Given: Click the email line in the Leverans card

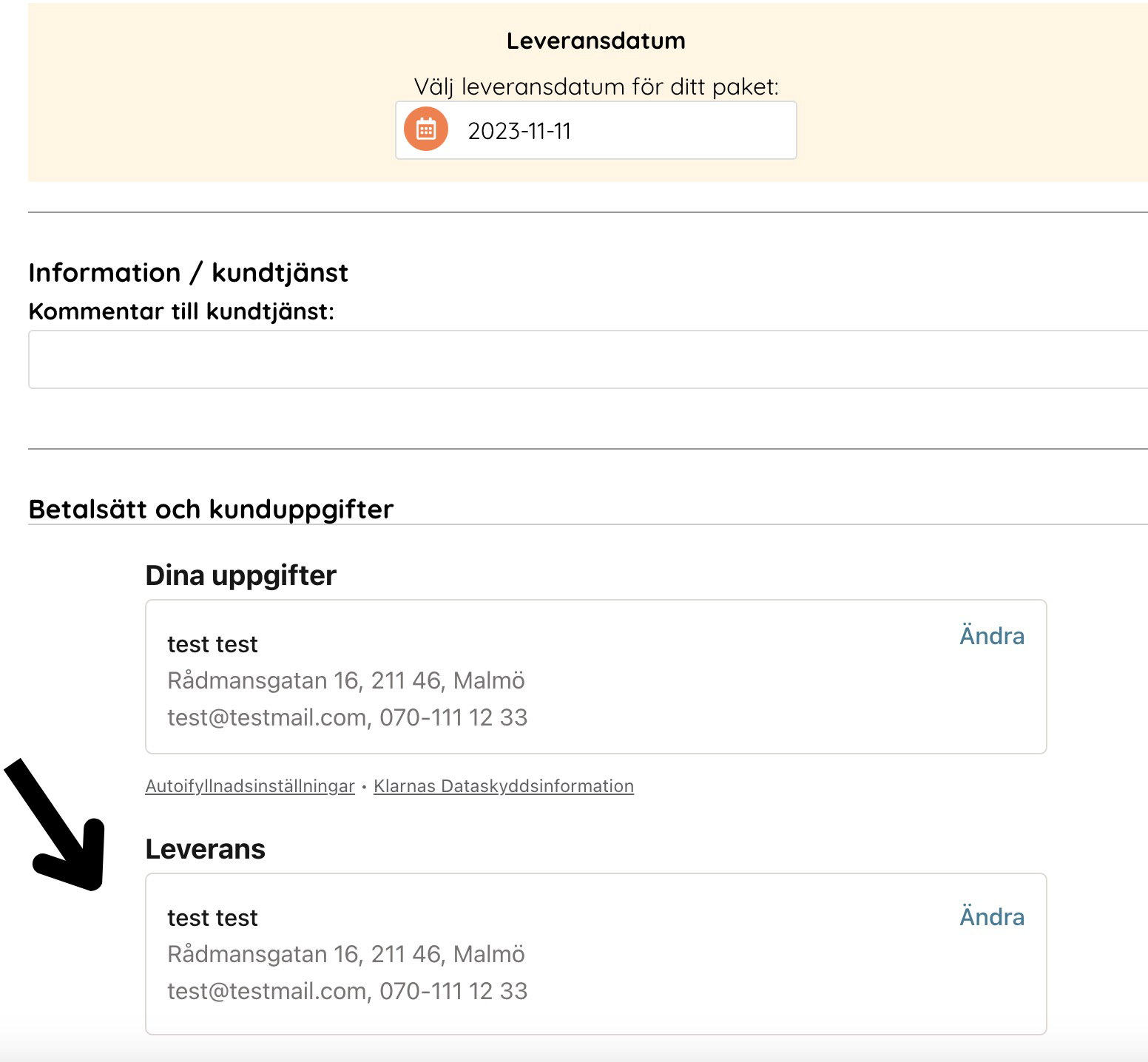Looking at the screenshot, I should click(347, 991).
